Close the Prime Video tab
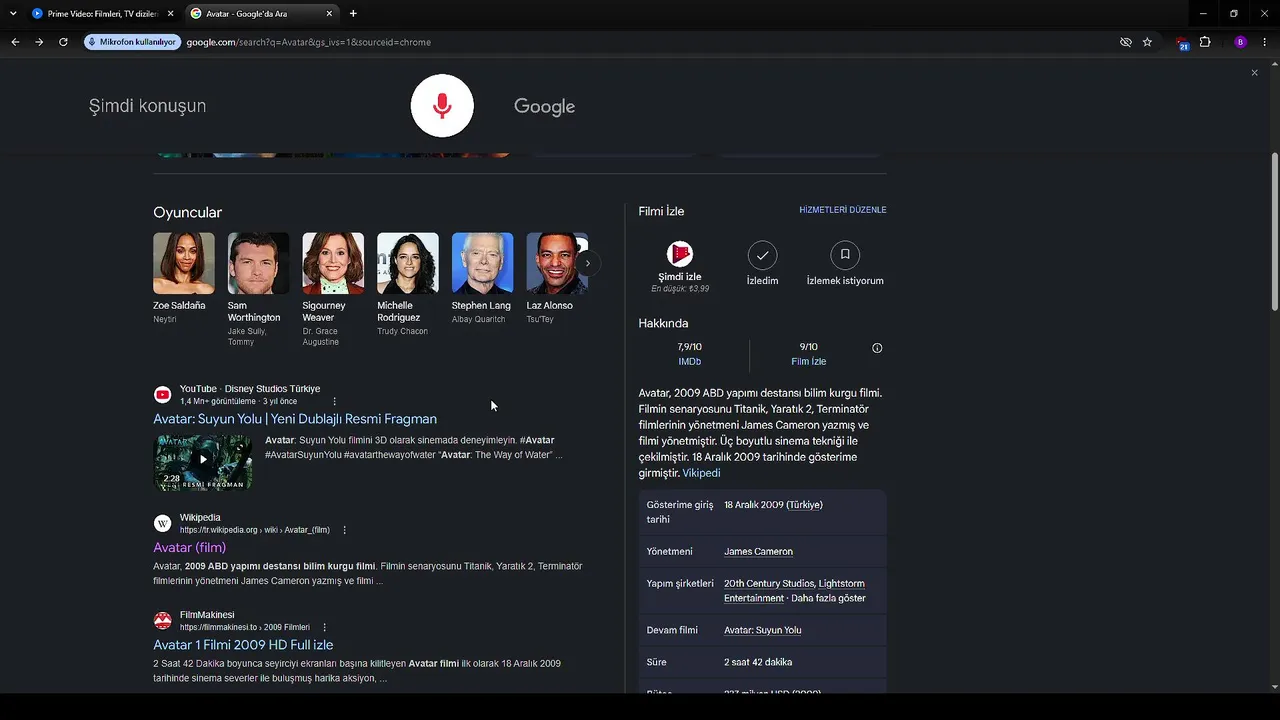1280x720 pixels. (x=171, y=14)
